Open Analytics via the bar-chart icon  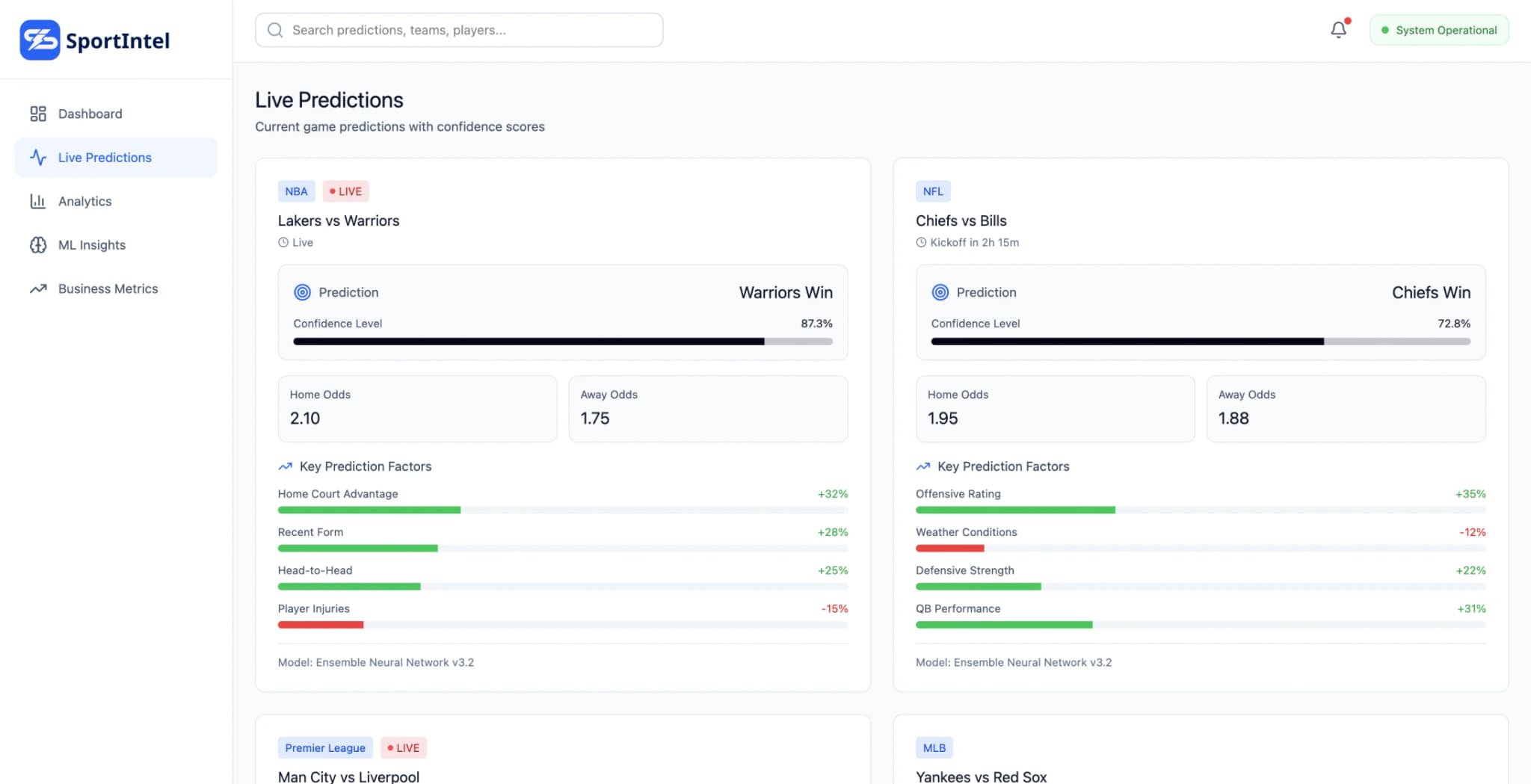pos(39,200)
